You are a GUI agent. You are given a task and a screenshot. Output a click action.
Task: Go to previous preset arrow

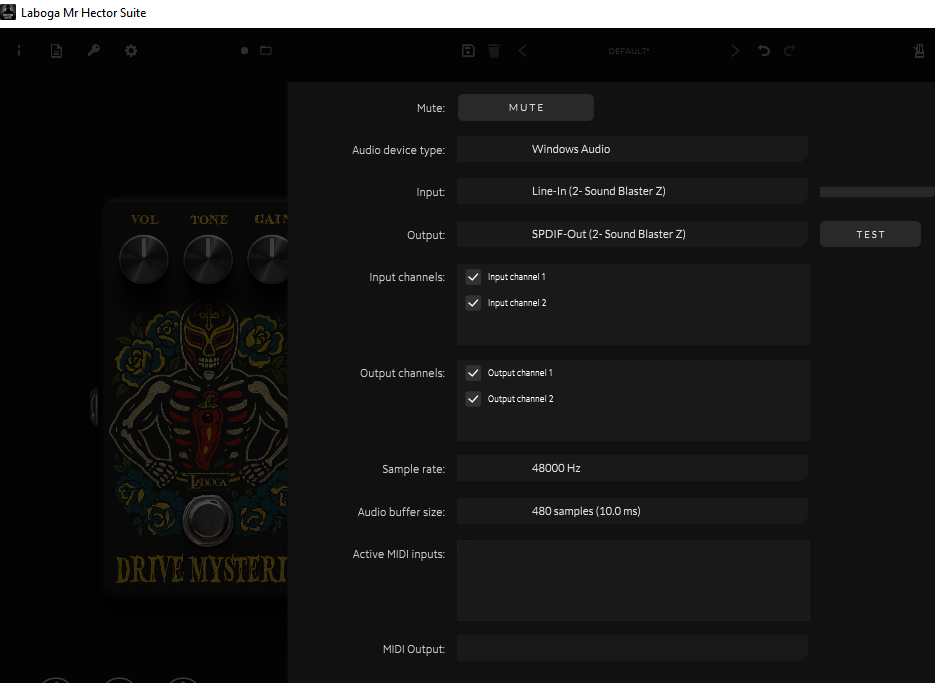coord(523,51)
